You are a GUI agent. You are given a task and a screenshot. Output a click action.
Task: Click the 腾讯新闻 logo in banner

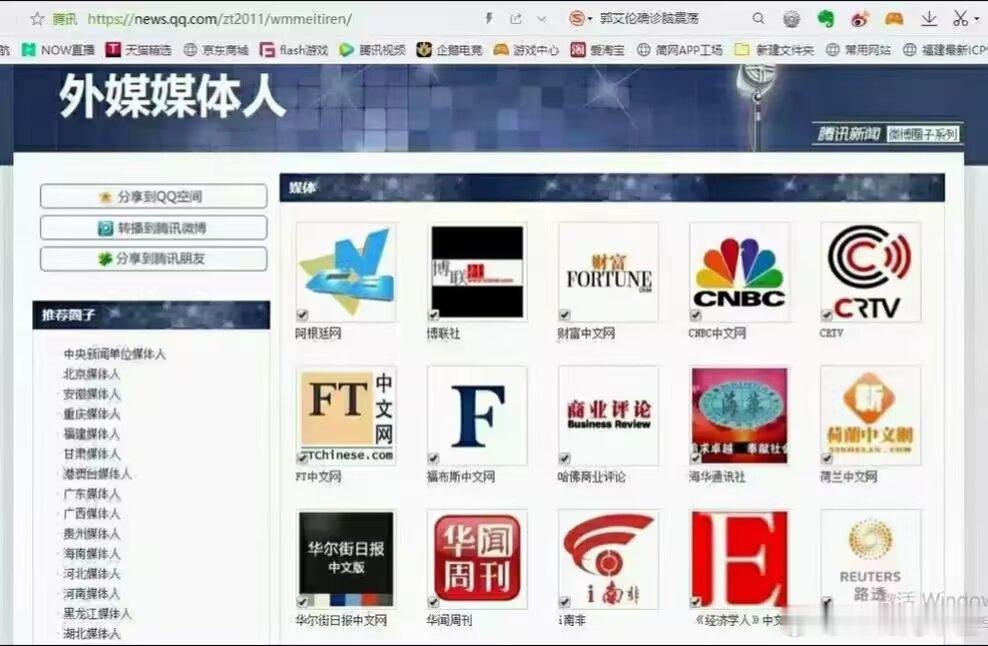pyautogui.click(x=848, y=134)
